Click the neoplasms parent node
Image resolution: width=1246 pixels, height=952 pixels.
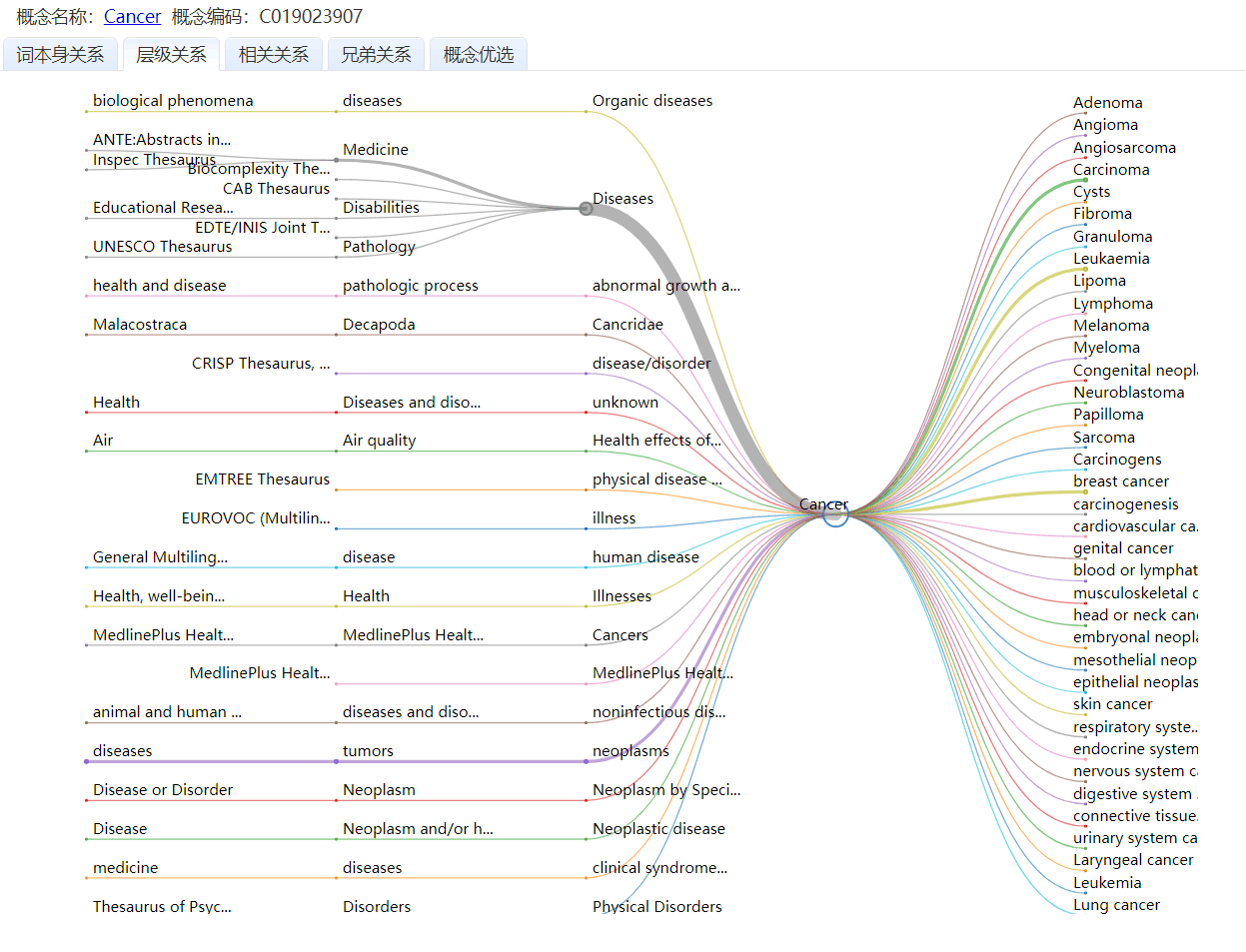(629, 751)
